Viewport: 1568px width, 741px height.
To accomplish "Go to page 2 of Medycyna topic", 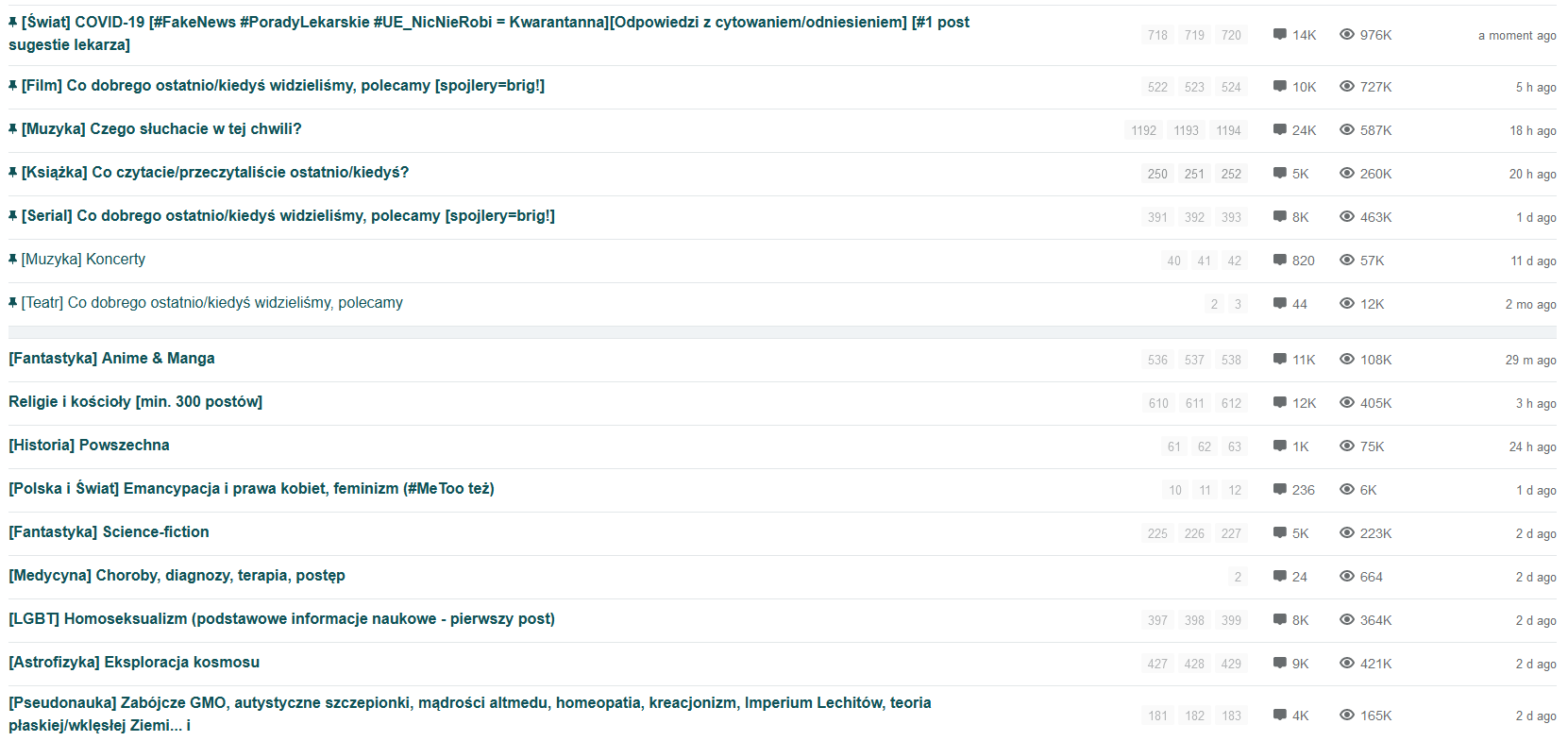I will click(x=1238, y=577).
